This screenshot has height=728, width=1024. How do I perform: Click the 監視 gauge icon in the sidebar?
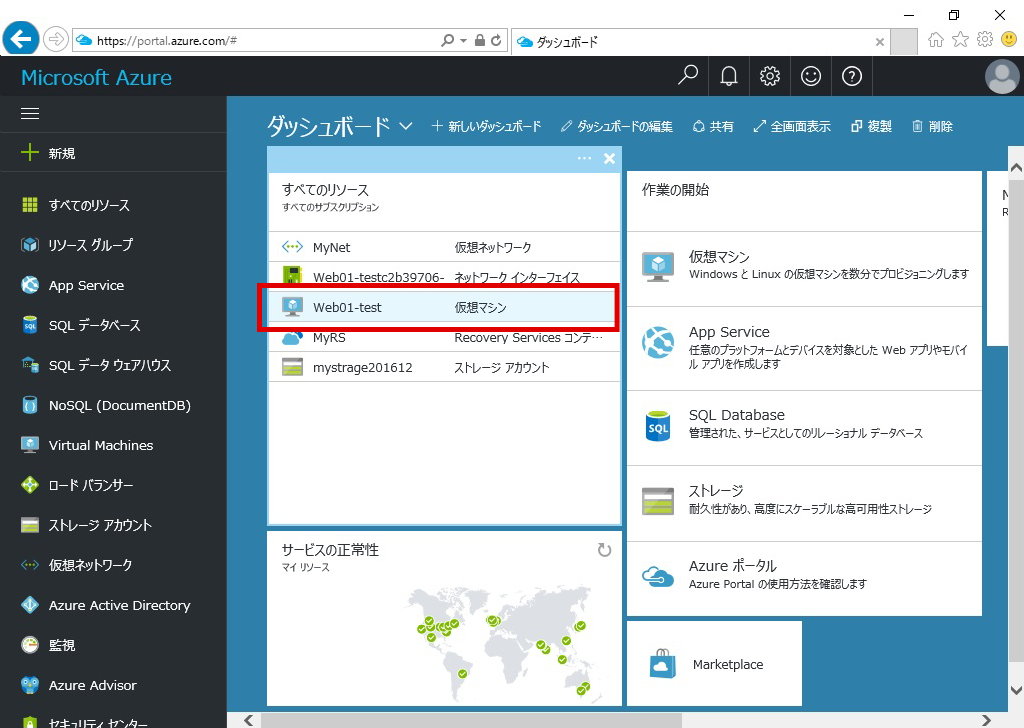tap(30, 645)
